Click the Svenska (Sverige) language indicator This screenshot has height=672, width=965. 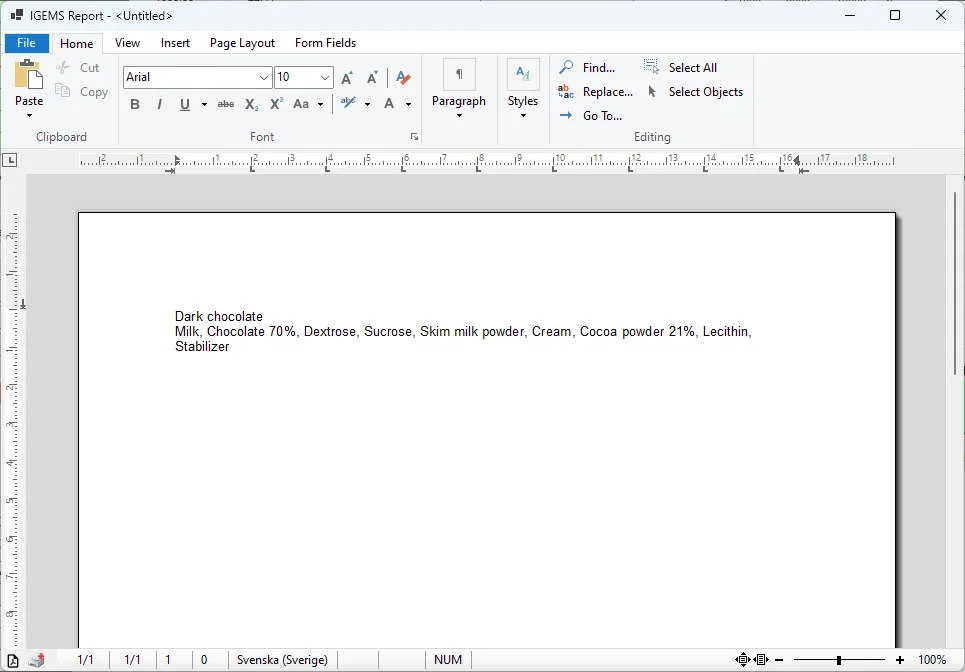[x=282, y=660]
